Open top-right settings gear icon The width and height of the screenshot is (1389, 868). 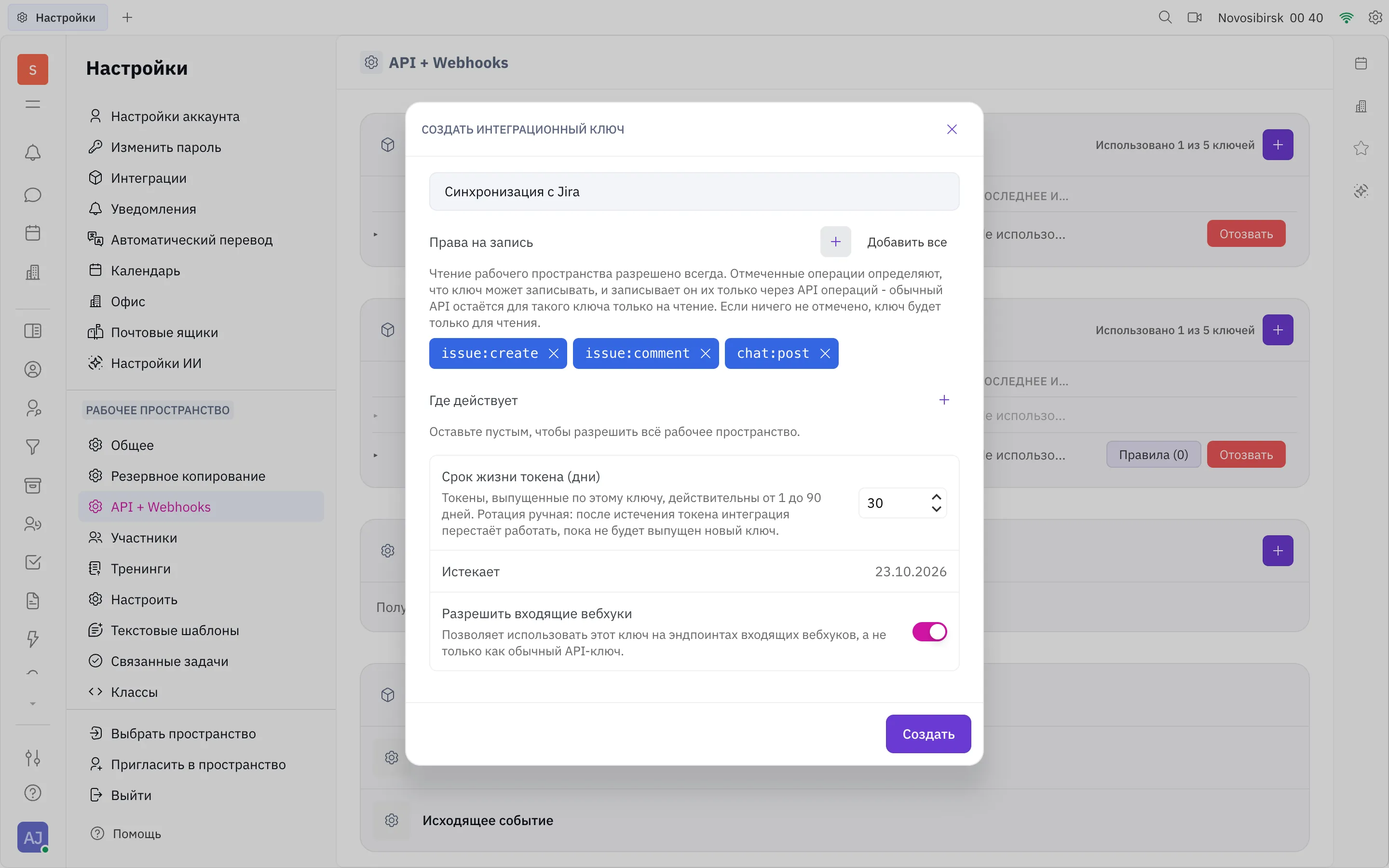tap(1375, 17)
